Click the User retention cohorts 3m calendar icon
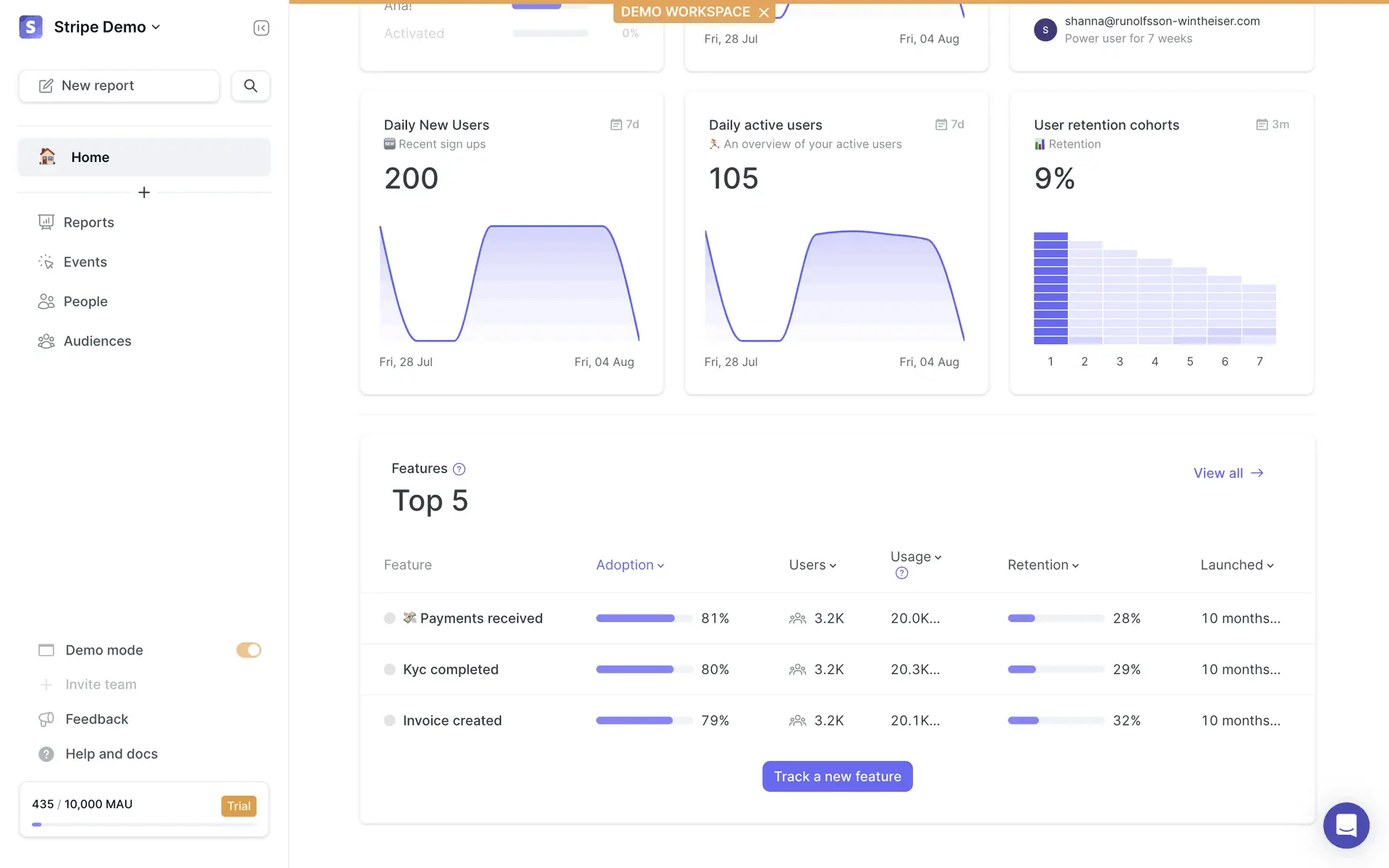Screen dimensions: 1389x868 pos(1262,125)
